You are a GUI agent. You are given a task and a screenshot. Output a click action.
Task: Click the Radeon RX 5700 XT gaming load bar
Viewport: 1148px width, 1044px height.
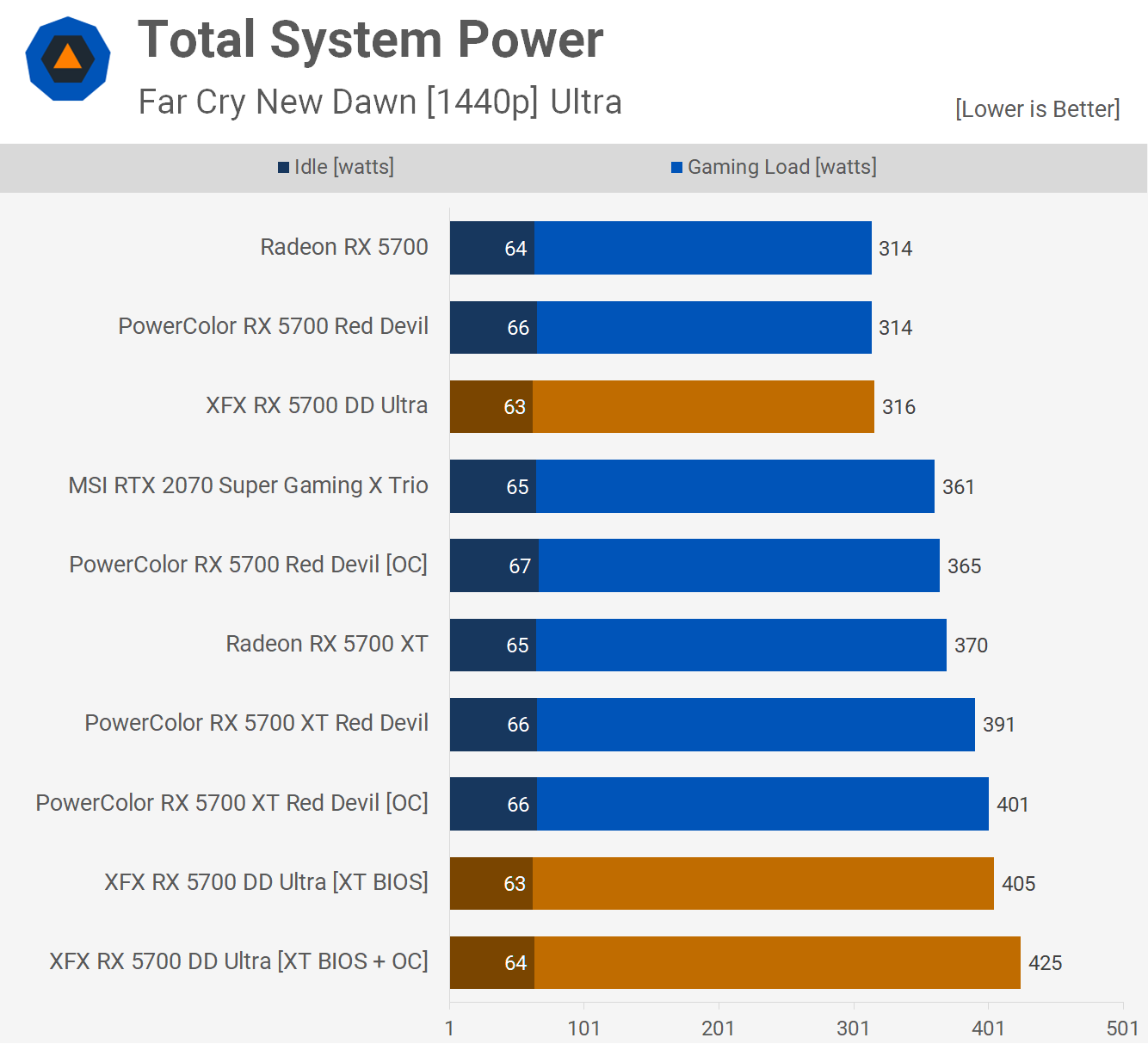(x=740, y=645)
